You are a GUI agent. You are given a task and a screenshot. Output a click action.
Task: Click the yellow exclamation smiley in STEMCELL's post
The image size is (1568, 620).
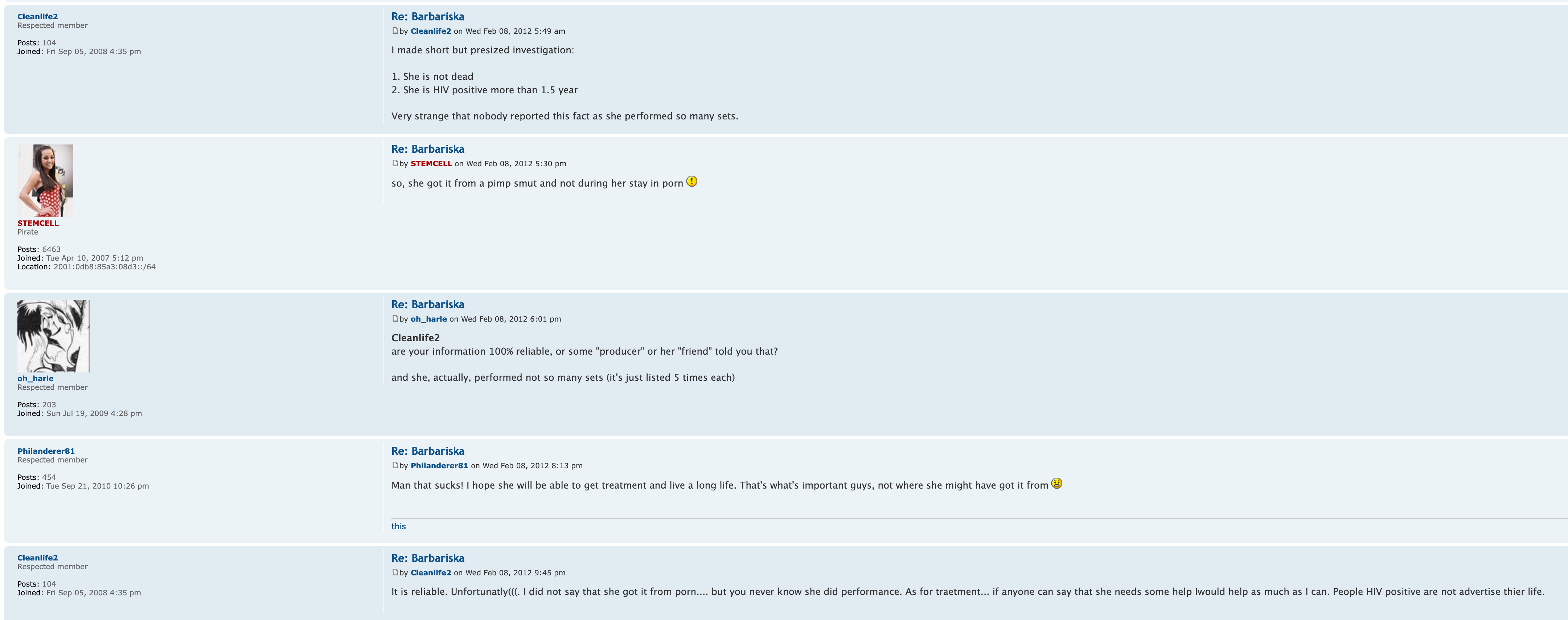point(691,181)
